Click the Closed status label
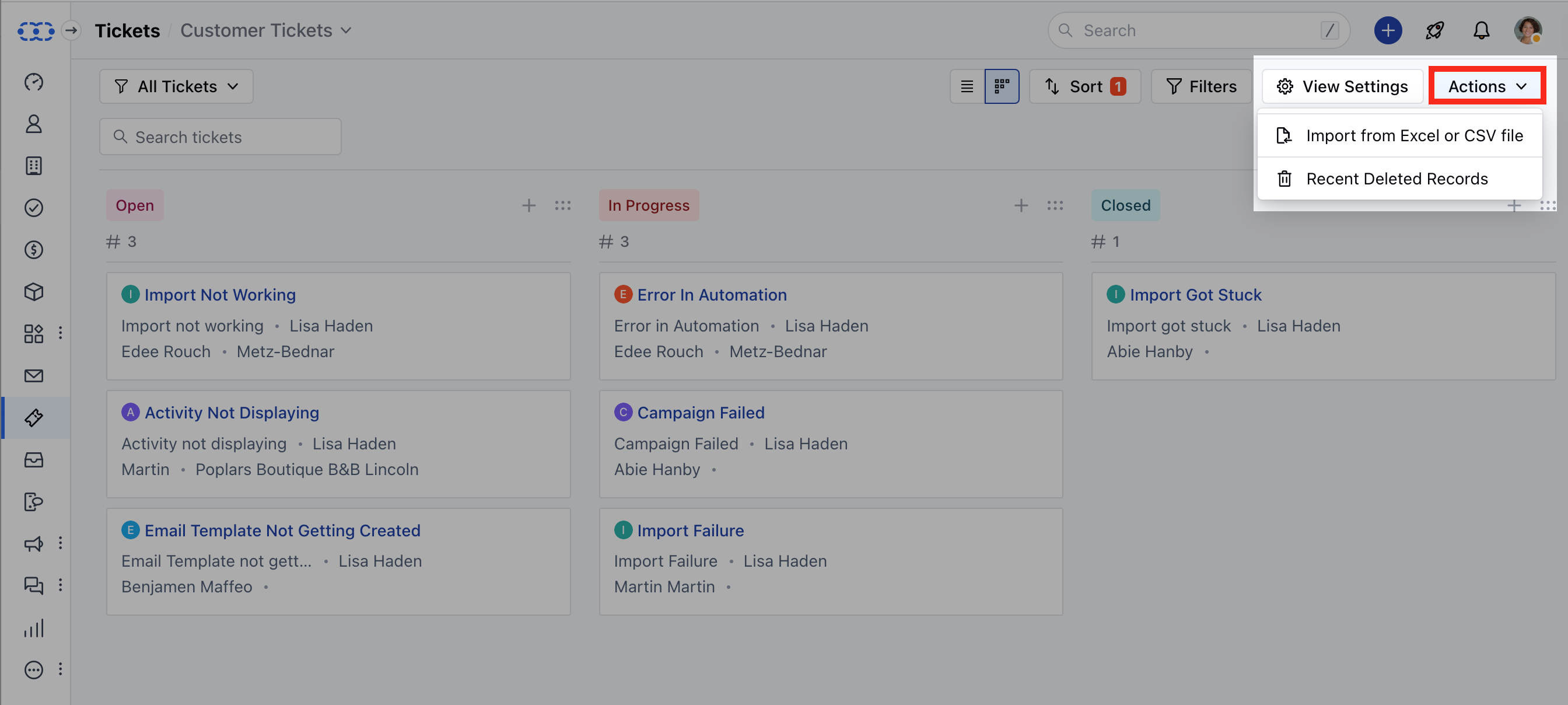 click(x=1125, y=206)
